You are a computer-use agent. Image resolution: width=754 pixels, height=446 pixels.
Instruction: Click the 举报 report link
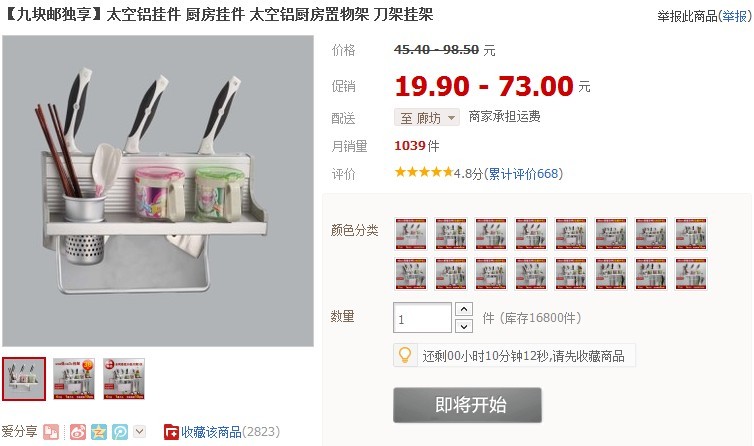tap(734, 16)
